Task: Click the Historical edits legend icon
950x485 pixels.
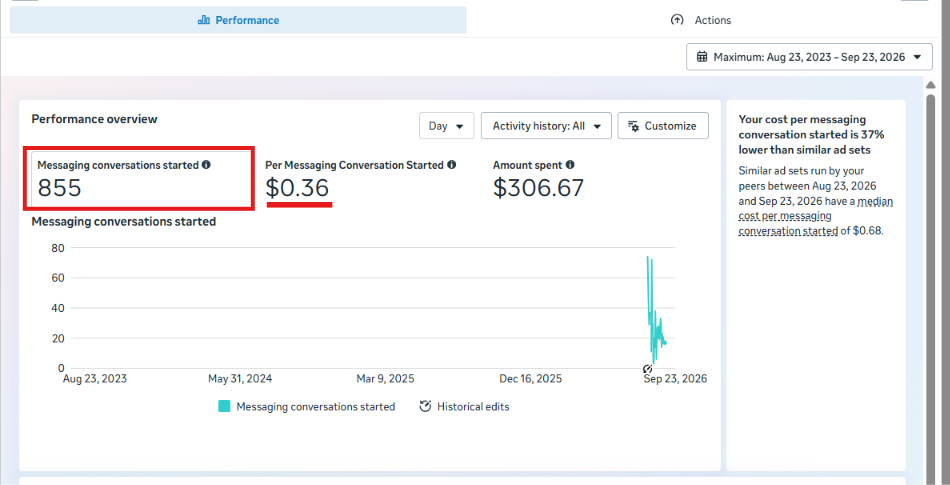Action: tap(425, 406)
